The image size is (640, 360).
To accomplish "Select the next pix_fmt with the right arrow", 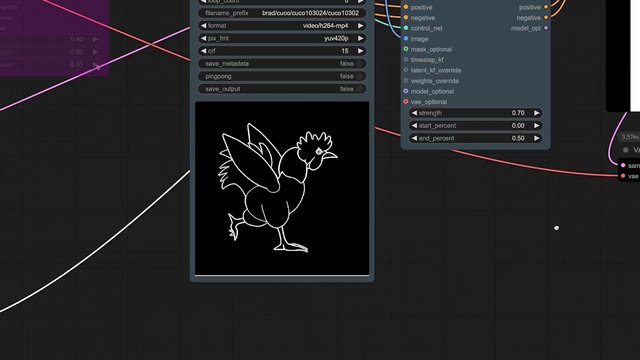I will tap(361, 38).
